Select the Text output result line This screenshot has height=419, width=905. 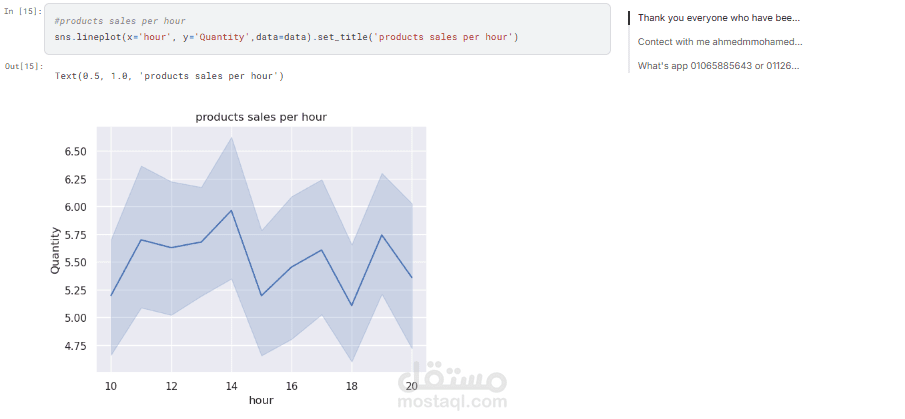169,76
